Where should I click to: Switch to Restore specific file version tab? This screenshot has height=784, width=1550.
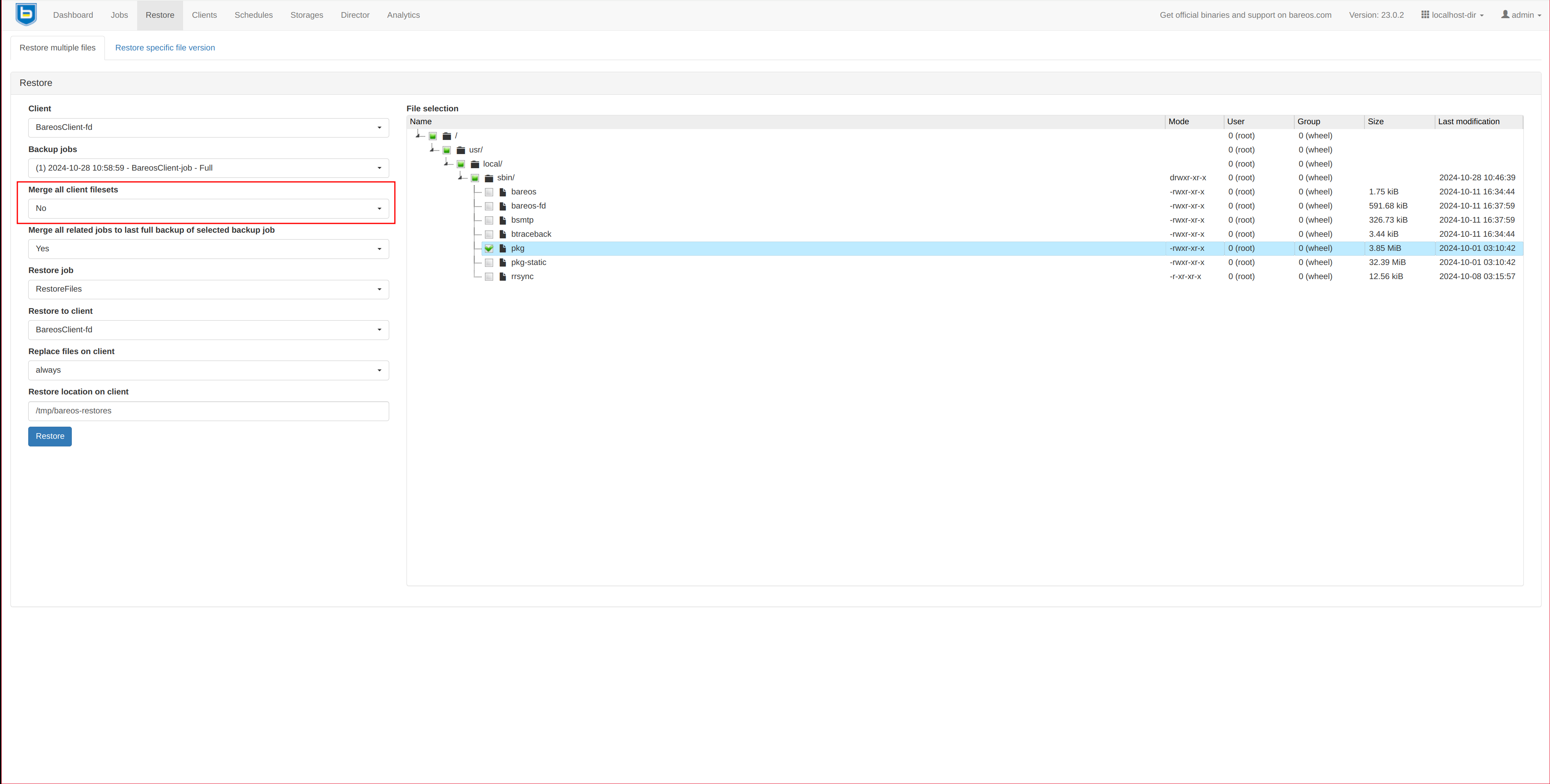click(165, 48)
